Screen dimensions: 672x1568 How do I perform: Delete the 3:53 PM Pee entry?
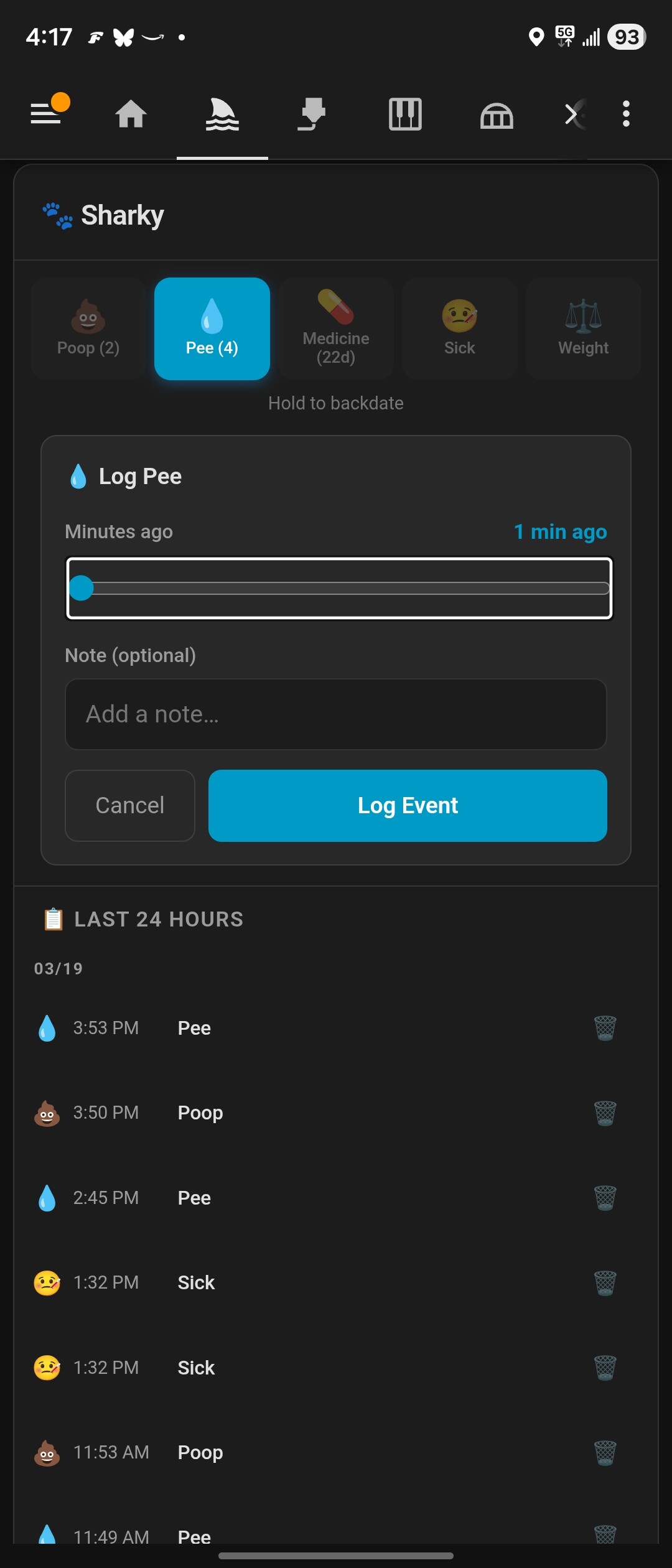[x=605, y=1028]
